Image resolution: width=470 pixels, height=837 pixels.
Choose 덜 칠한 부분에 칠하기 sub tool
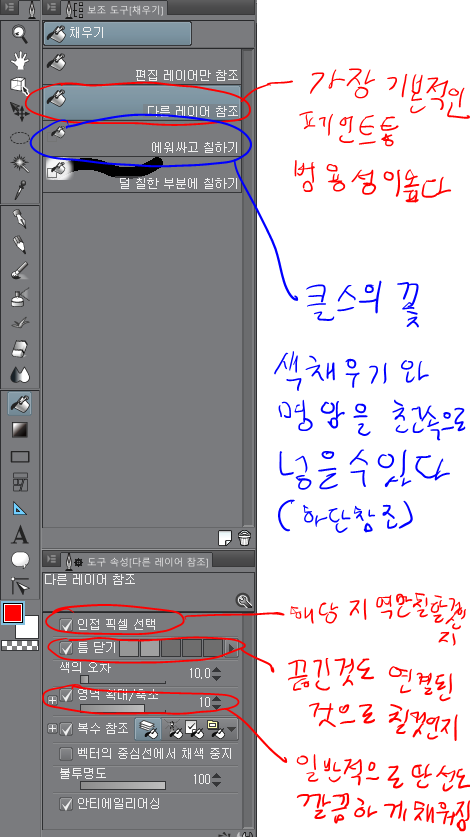[x=142, y=175]
